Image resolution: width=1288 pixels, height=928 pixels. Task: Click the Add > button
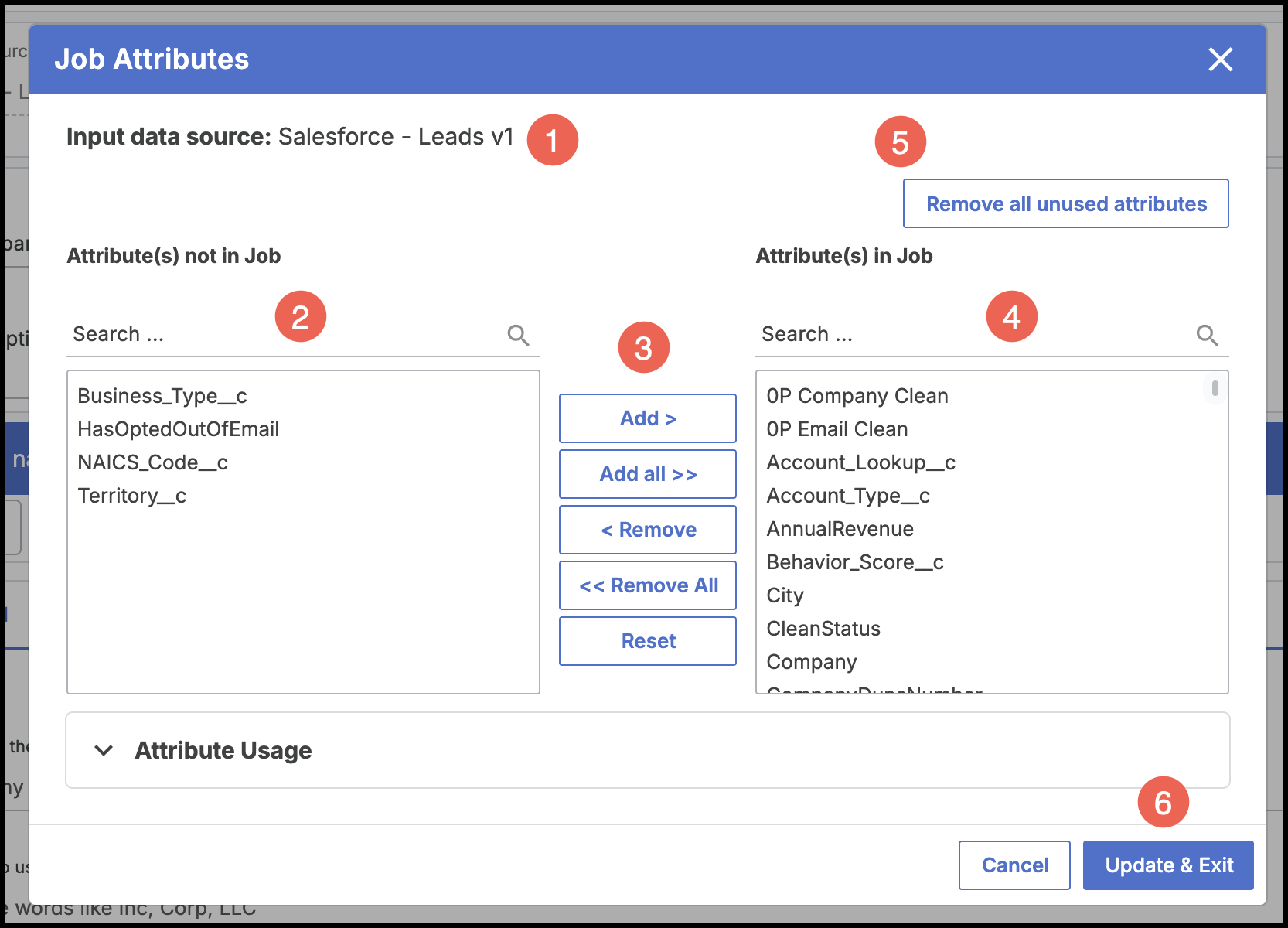(x=648, y=418)
